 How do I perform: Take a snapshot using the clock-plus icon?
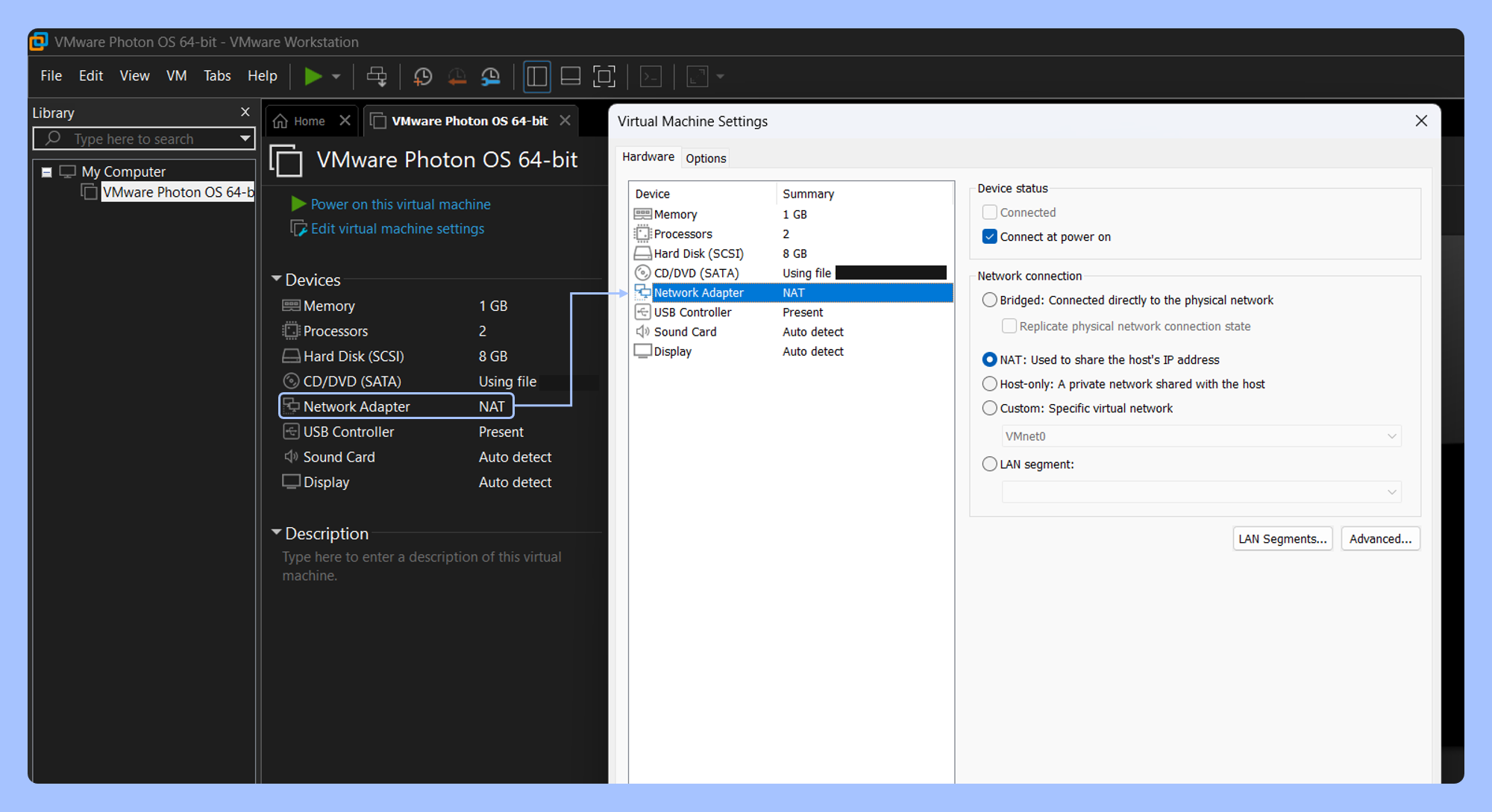click(x=423, y=76)
